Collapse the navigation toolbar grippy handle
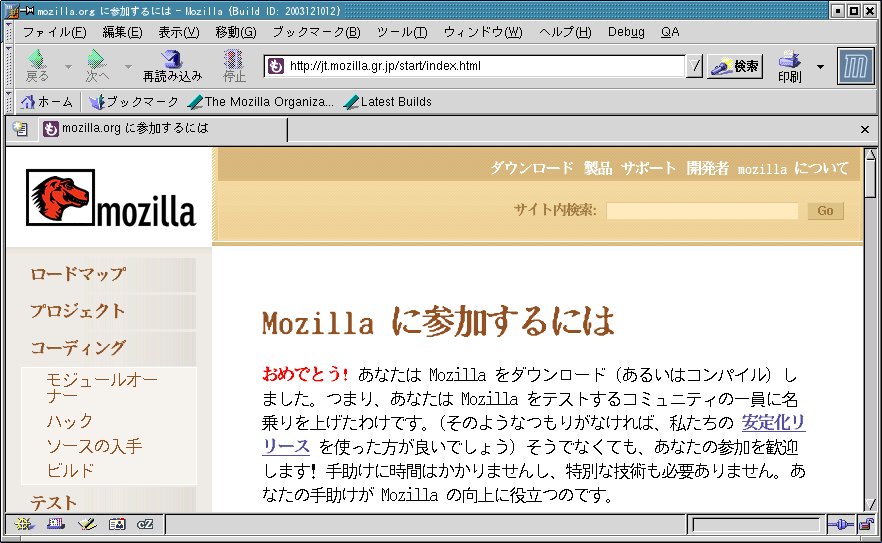Screen dimensions: 882x543 (8, 66)
